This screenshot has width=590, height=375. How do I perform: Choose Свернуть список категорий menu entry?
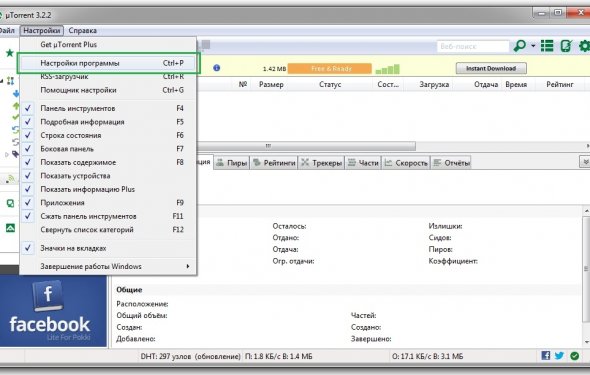coord(108,230)
